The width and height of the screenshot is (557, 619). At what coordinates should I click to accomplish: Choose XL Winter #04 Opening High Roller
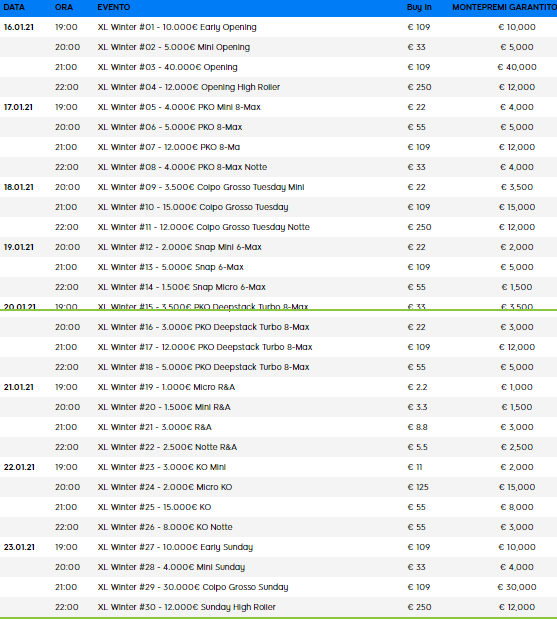point(189,87)
